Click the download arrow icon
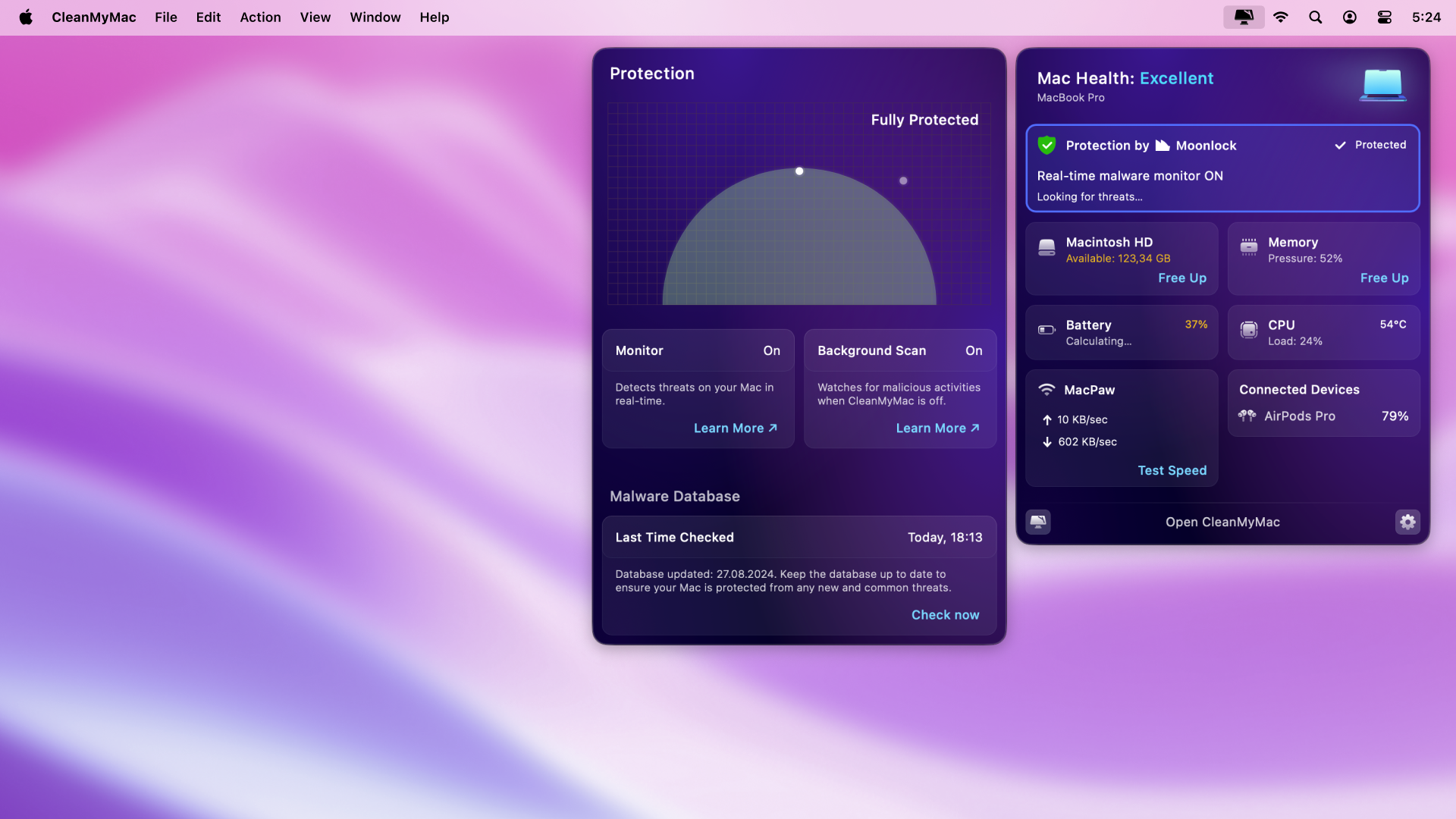This screenshot has width=1456, height=819. (1046, 441)
